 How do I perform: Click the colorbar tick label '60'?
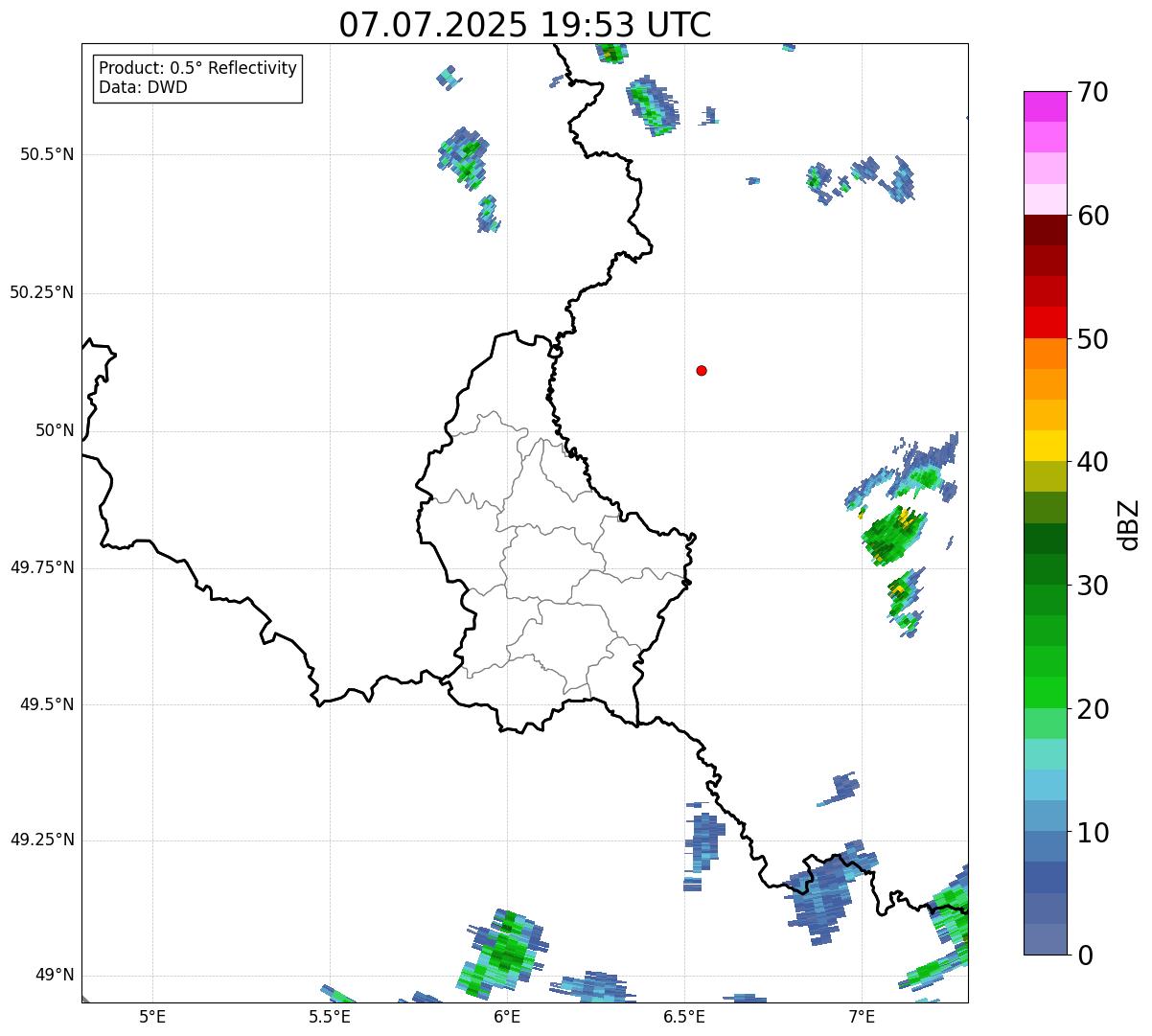pos(1093,216)
